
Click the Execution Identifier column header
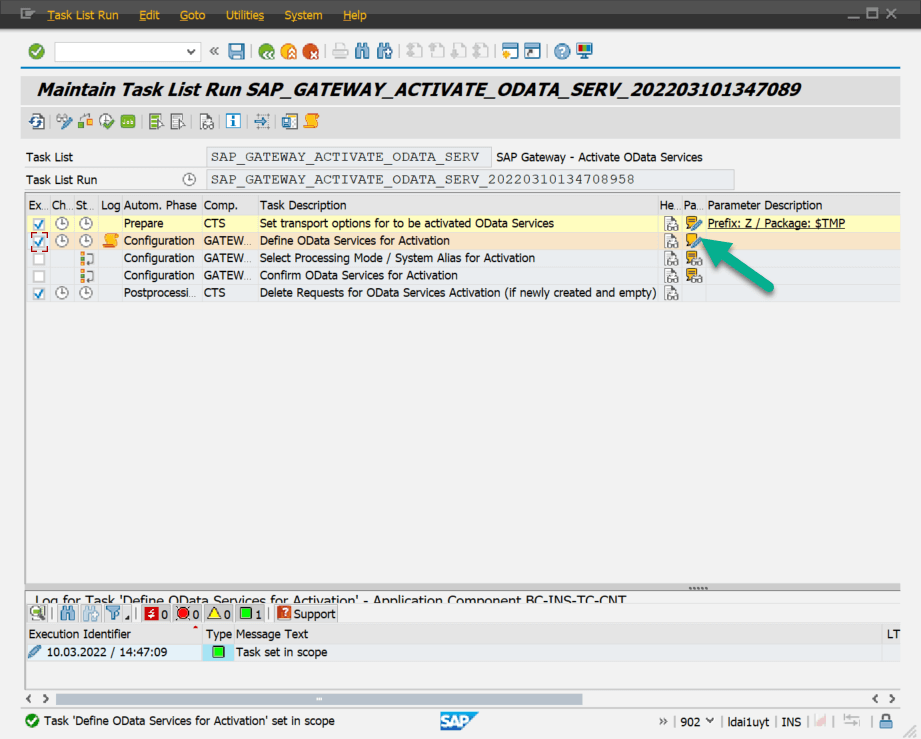(114, 634)
